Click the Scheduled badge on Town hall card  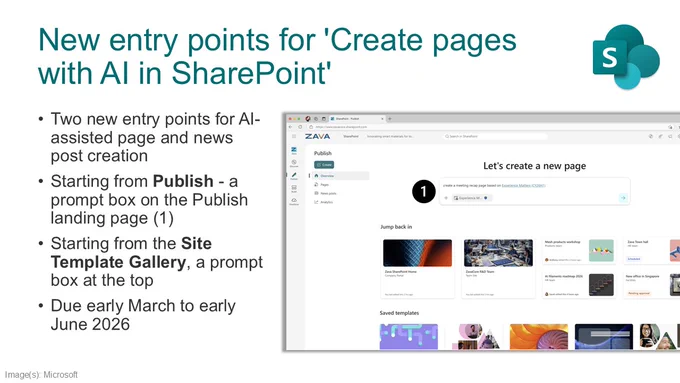(634, 259)
